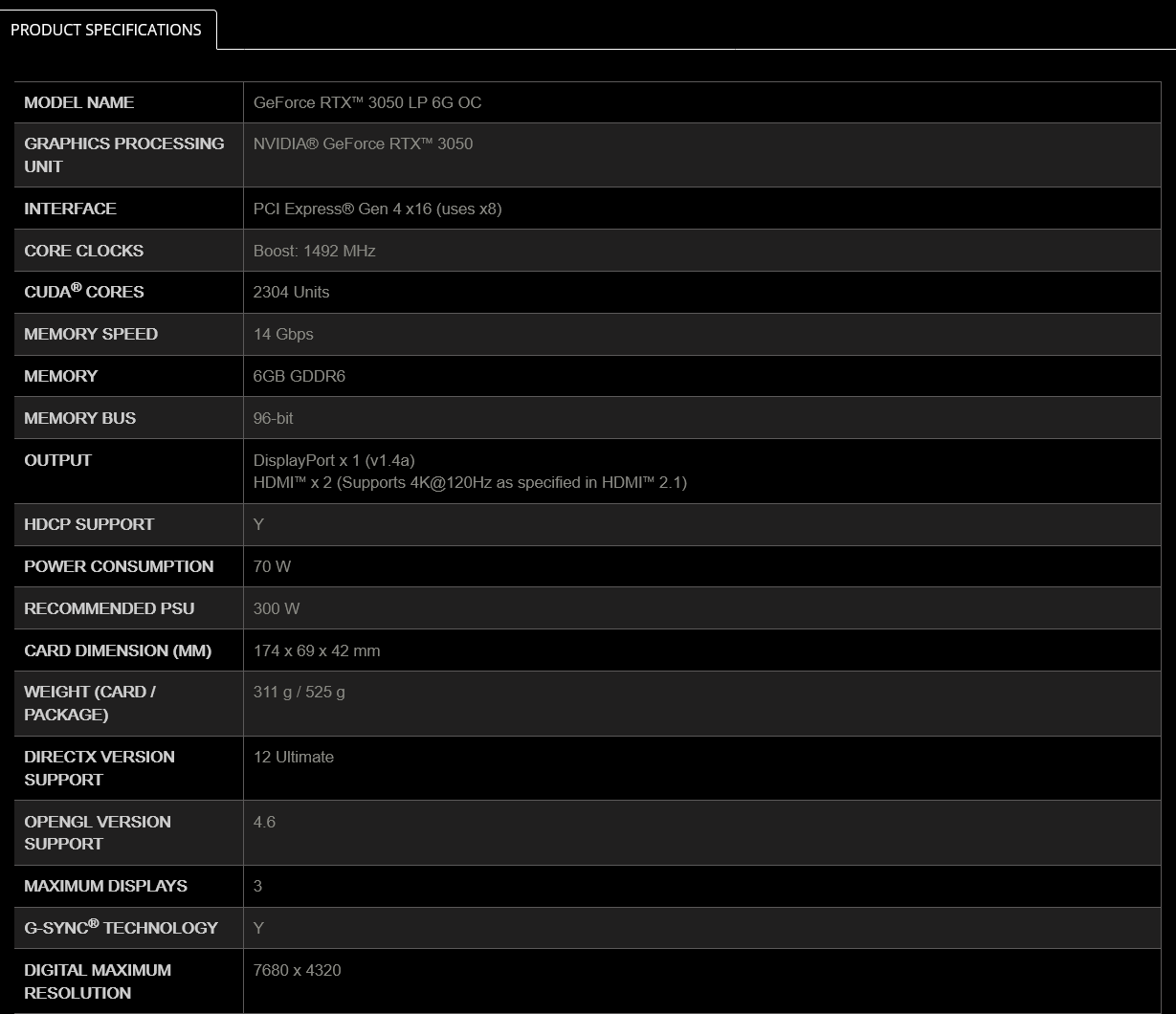This screenshot has width=1176, height=1014.
Task: Click the Memory Bus row label
Action: point(80,418)
